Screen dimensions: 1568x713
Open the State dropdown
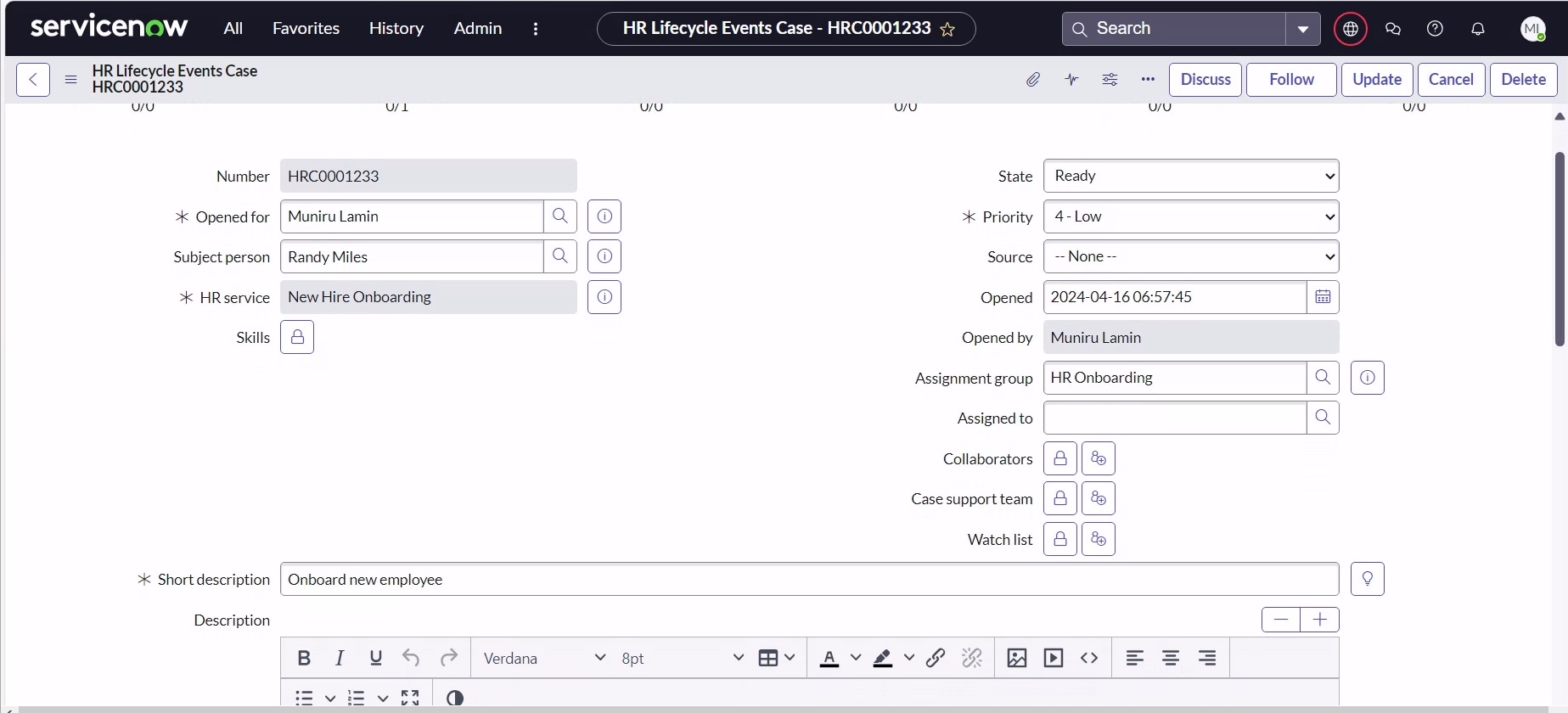point(1191,176)
